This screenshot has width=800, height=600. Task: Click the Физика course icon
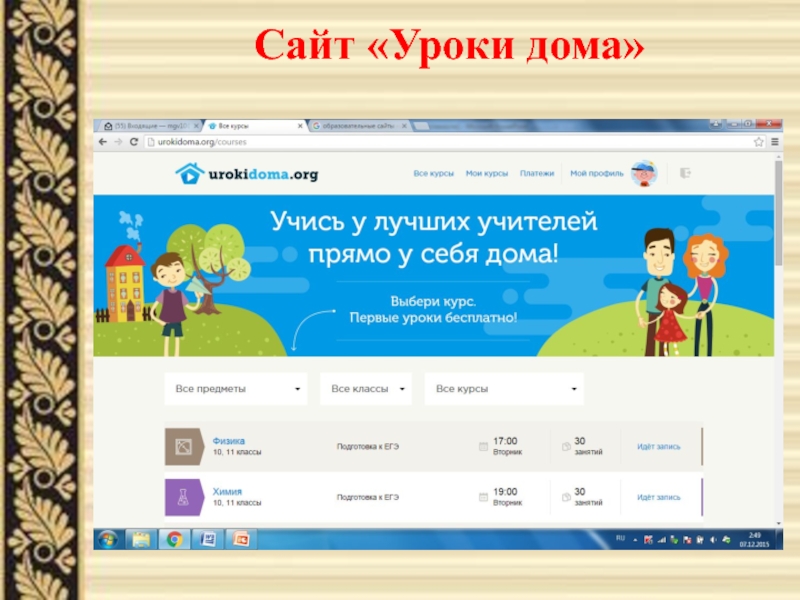point(184,447)
